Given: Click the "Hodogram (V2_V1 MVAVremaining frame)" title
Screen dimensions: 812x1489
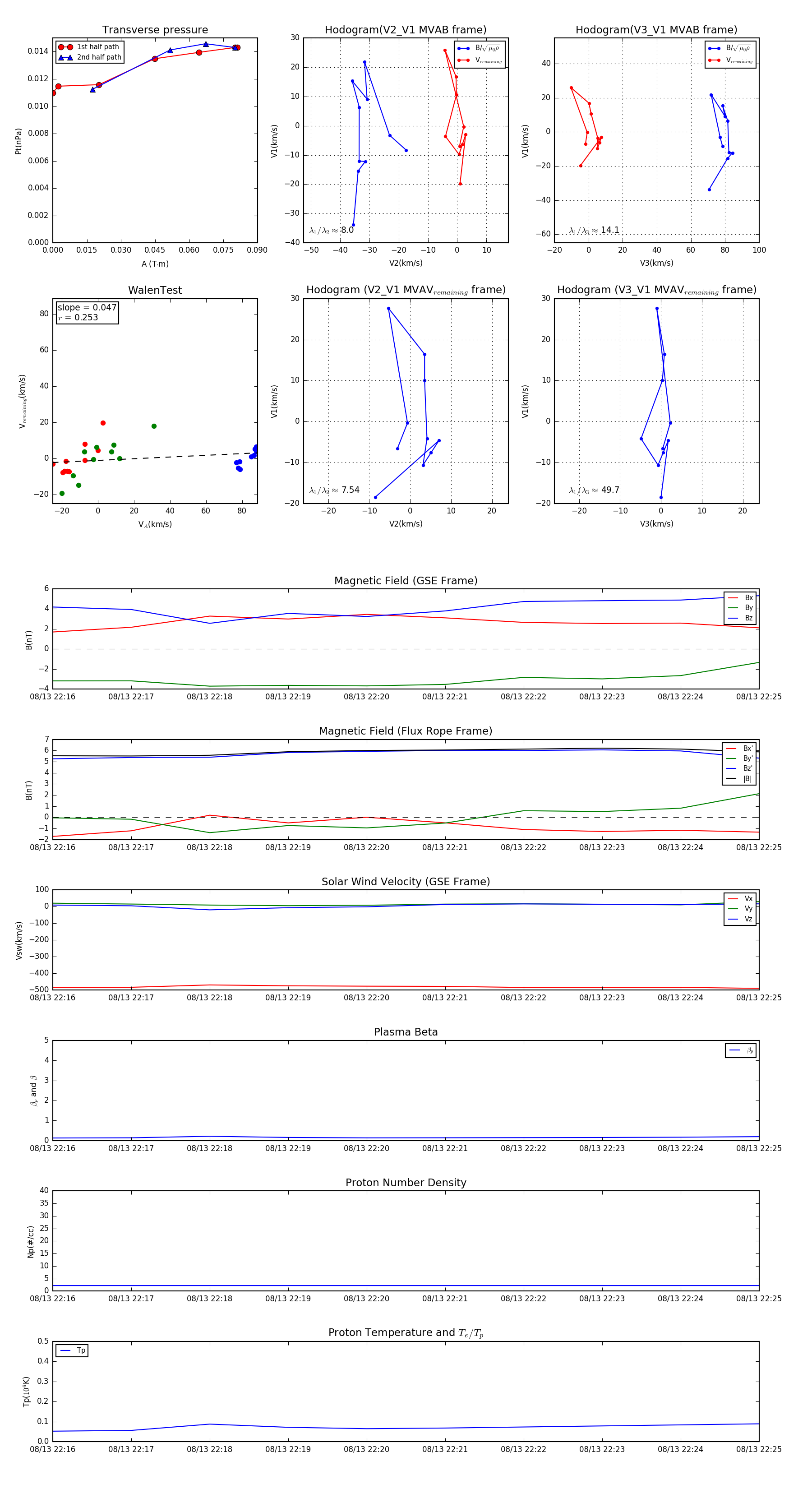Looking at the screenshot, I should [406, 290].
